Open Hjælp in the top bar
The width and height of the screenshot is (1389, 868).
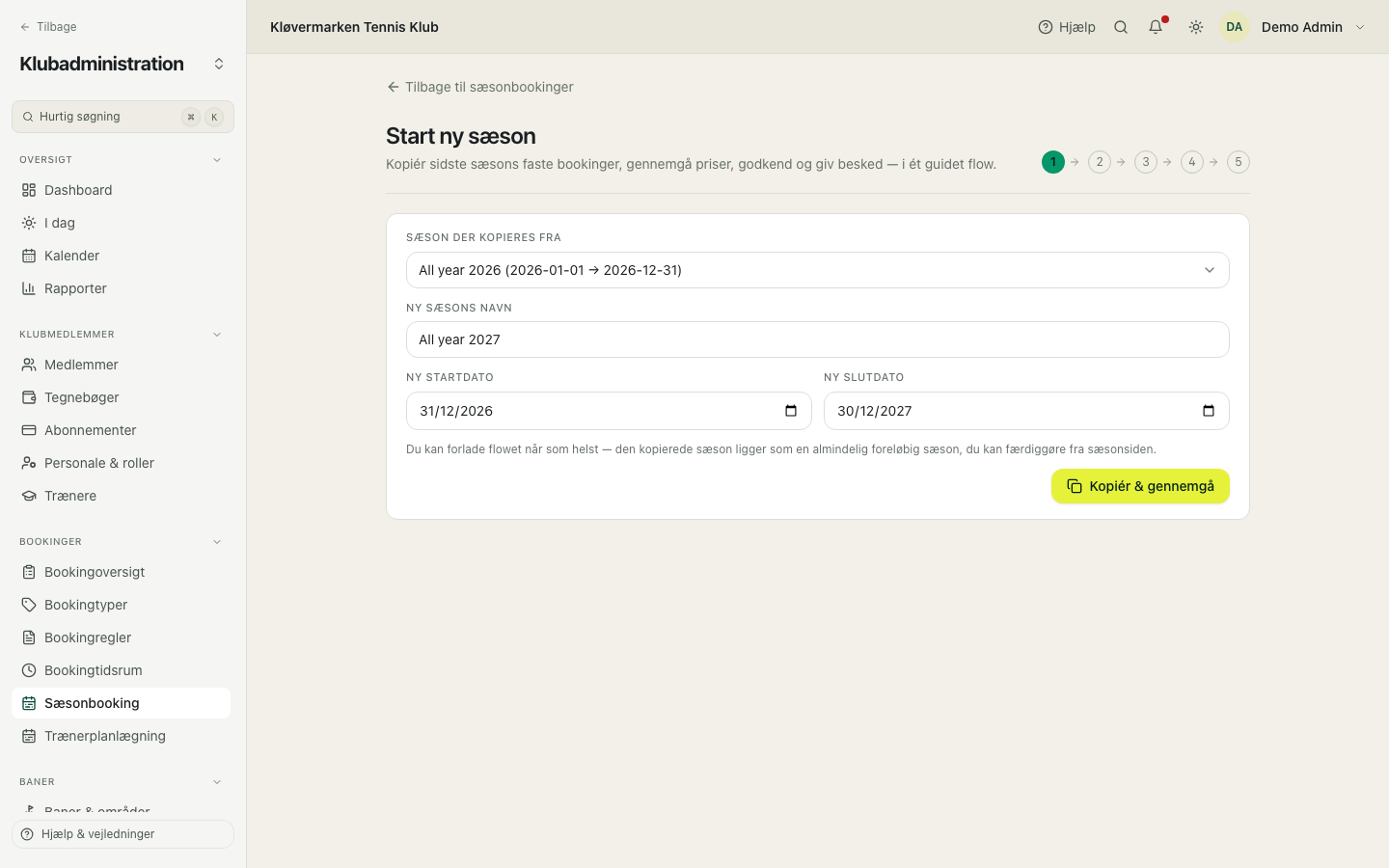coord(1067,27)
